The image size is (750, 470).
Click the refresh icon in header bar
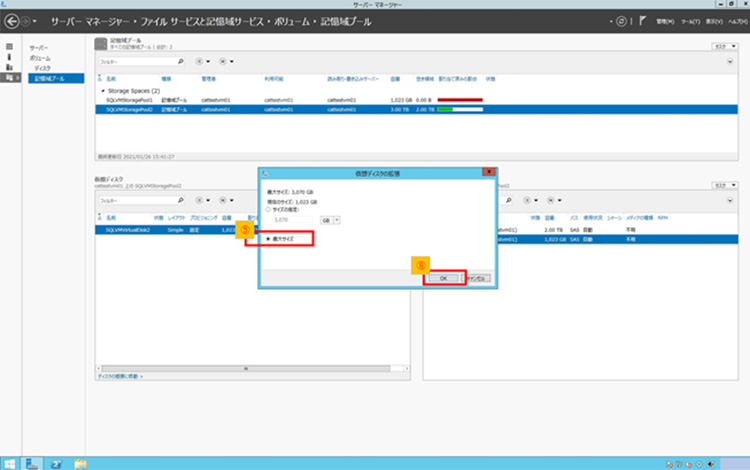621,20
